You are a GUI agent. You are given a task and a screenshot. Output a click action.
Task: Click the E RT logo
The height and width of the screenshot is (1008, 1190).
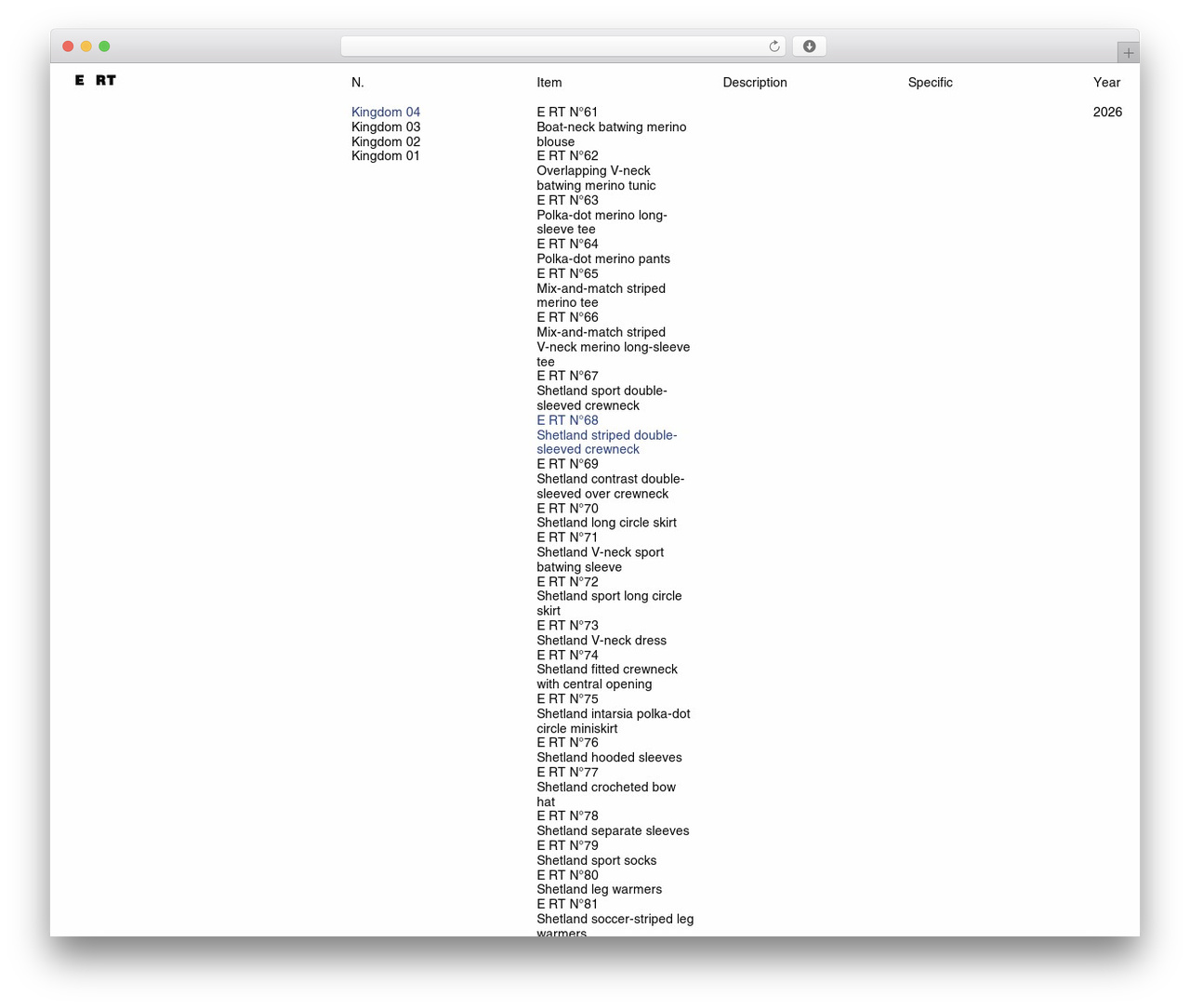click(x=96, y=81)
